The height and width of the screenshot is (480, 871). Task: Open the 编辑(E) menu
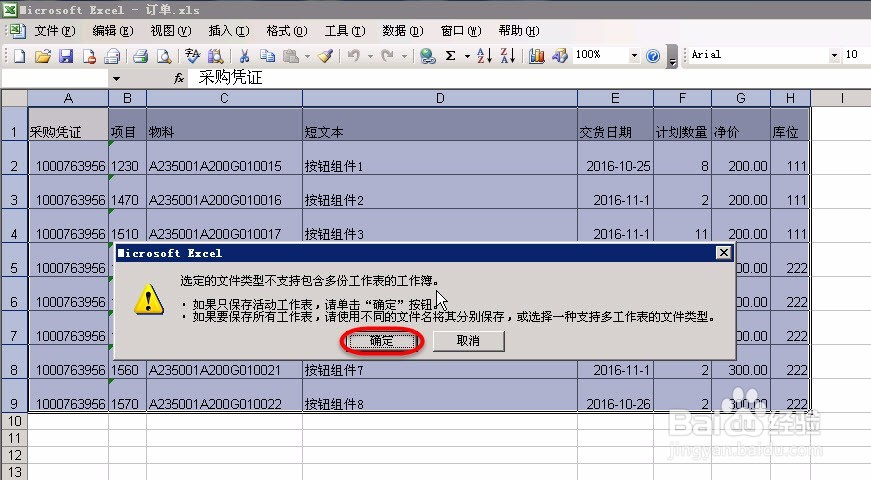pyautogui.click(x=112, y=31)
